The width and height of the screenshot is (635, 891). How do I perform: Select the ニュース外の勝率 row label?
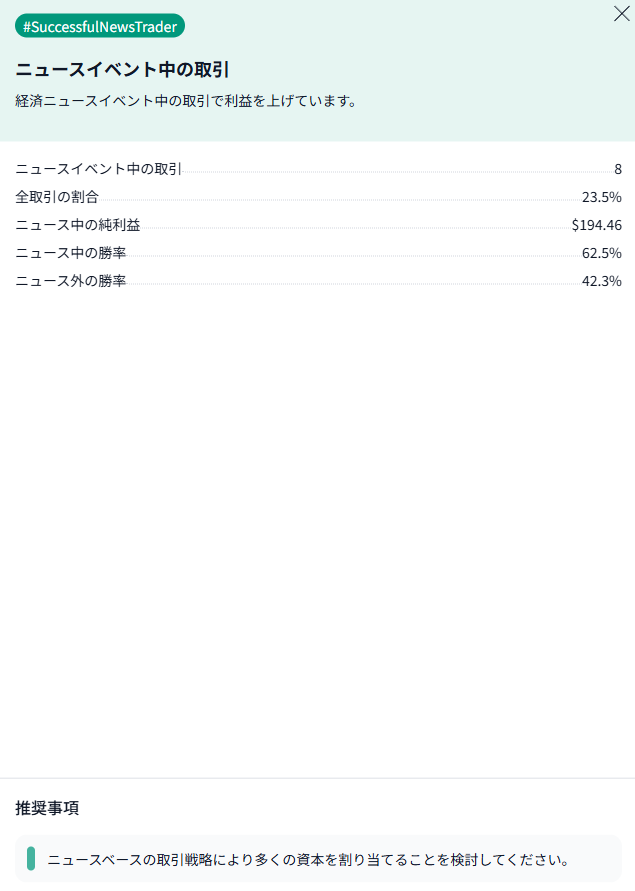71,281
